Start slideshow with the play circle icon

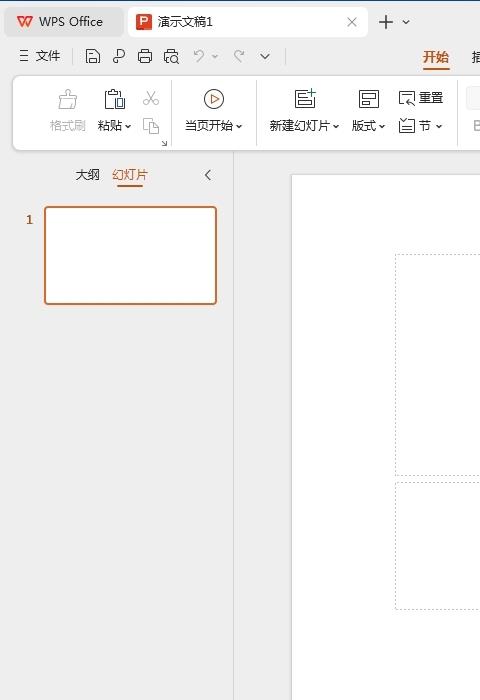click(x=214, y=99)
